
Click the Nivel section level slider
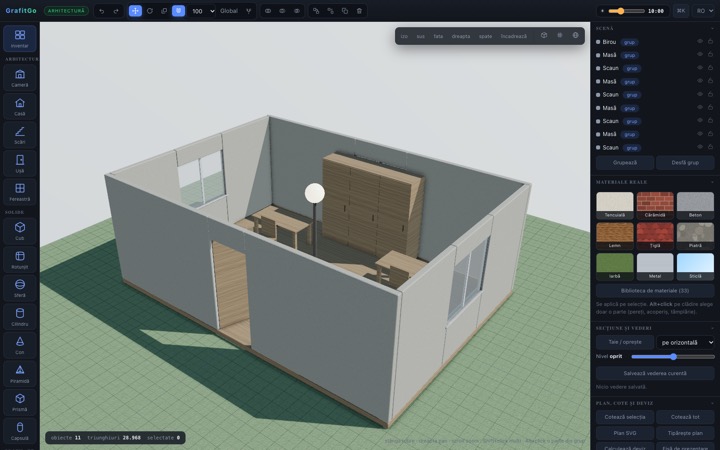point(673,356)
